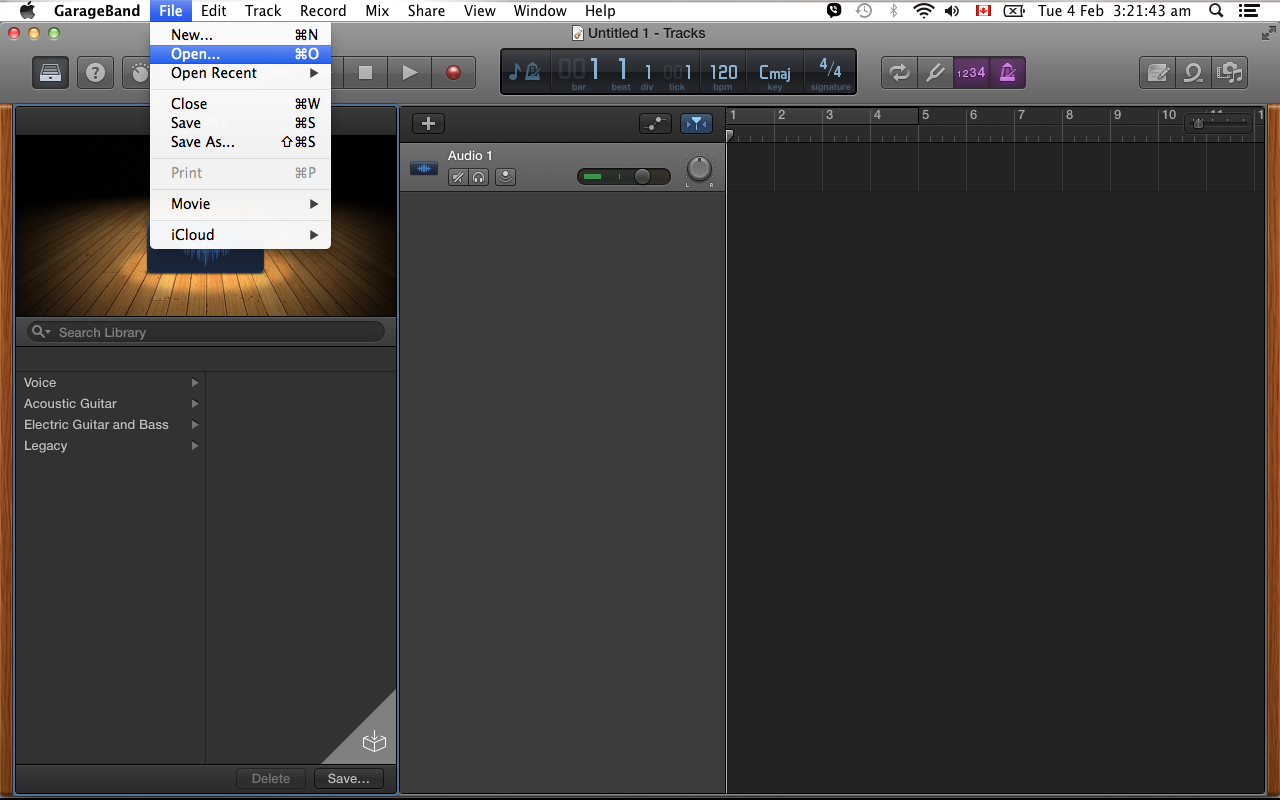Screen dimensions: 1280x800
Task: Expand the Movie submenu
Action: (x=240, y=204)
